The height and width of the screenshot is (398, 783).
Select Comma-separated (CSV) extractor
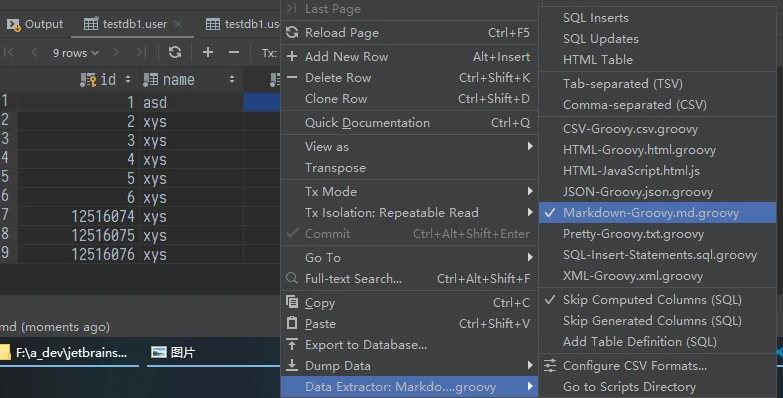coord(657,105)
